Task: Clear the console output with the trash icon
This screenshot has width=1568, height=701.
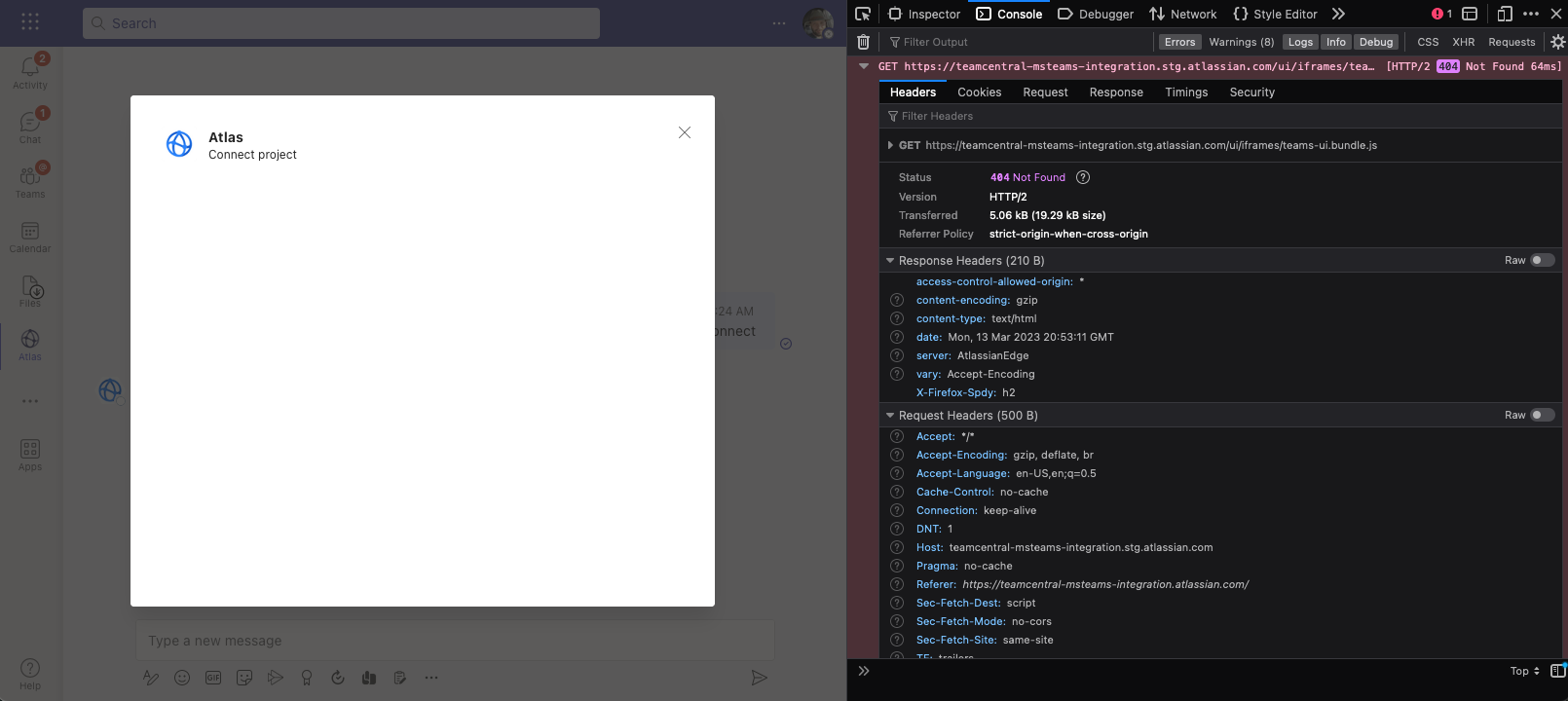Action: point(863,42)
